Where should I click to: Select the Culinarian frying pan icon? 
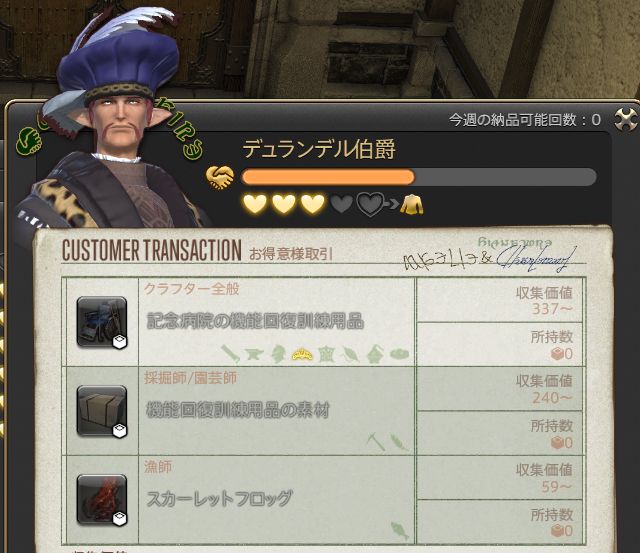[399, 354]
